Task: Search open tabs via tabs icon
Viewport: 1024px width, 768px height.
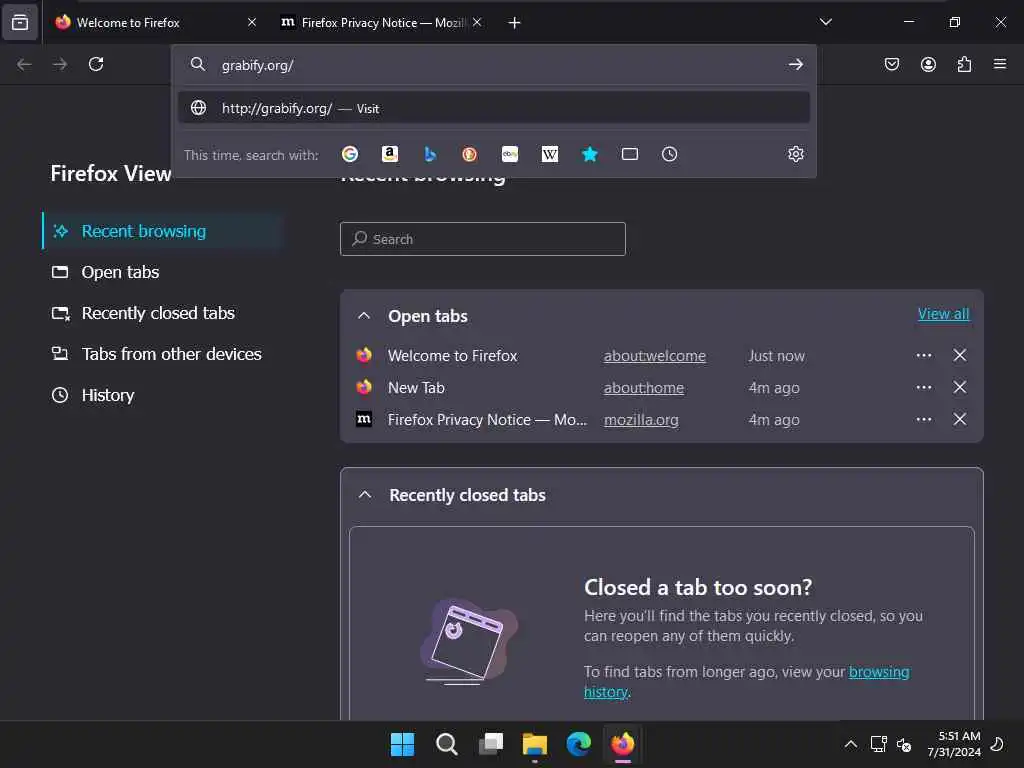Action: tap(630, 154)
